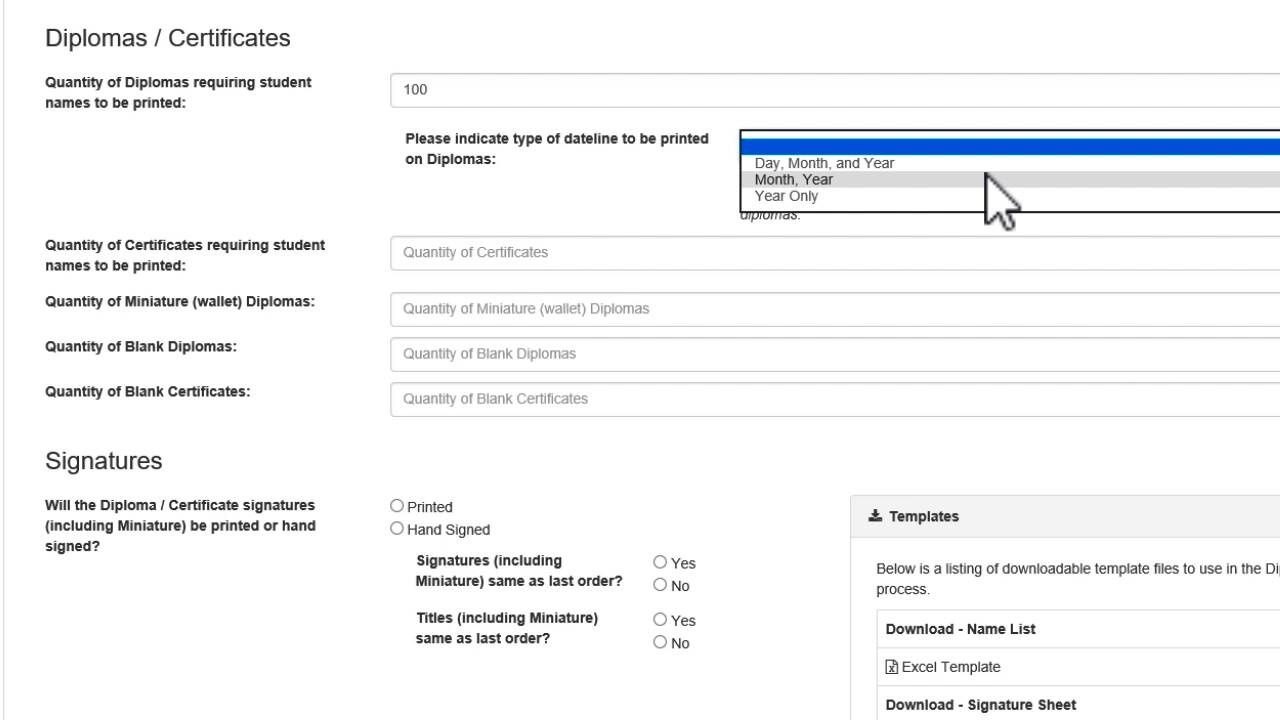Screen dimensions: 1280x720
Task: Click the Download - Name List heading
Action: coord(960,629)
